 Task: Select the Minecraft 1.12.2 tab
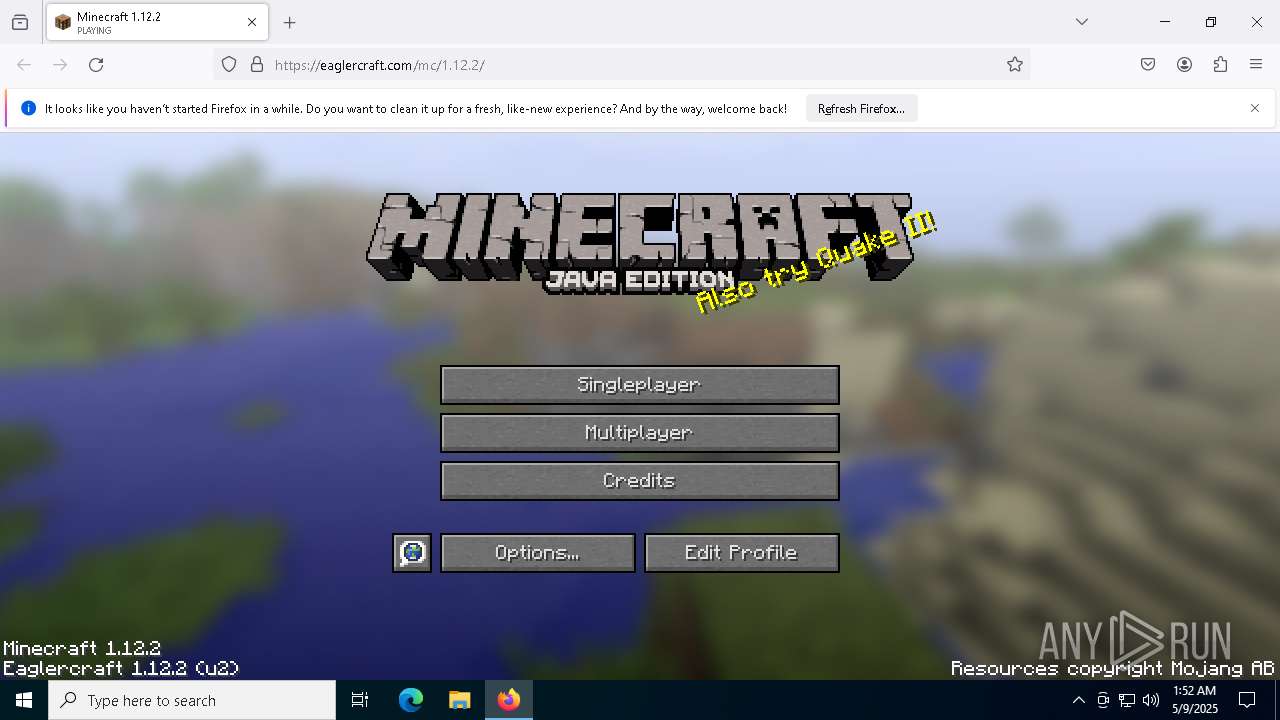tap(157, 22)
